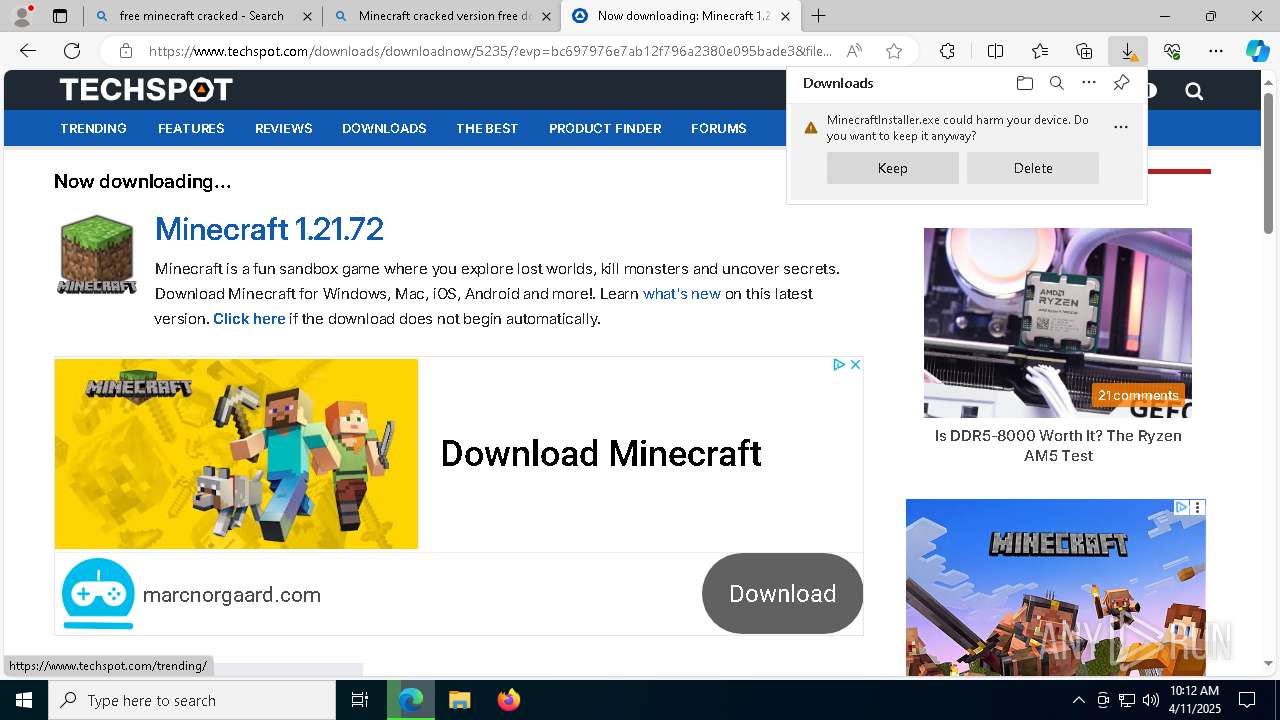Toggle the Downloads toolbar icon
Viewport: 1280px width, 720px height.
[1128, 51]
